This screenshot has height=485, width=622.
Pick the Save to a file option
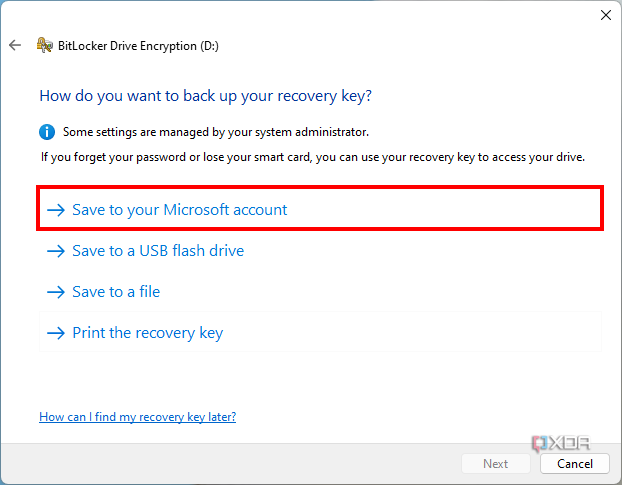pyautogui.click(x=116, y=292)
